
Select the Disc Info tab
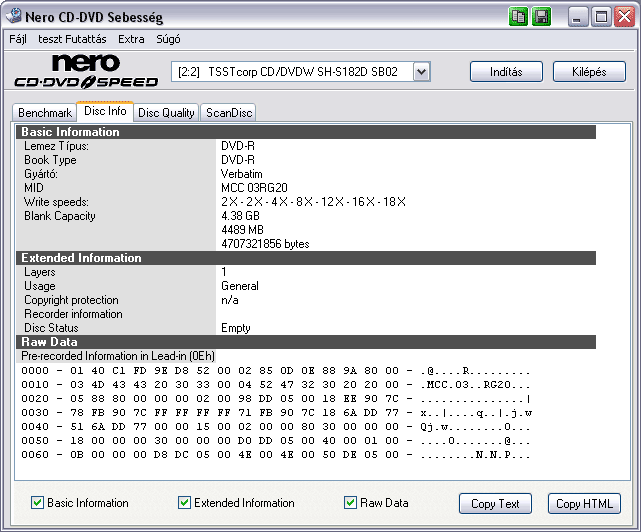[x=105, y=111]
